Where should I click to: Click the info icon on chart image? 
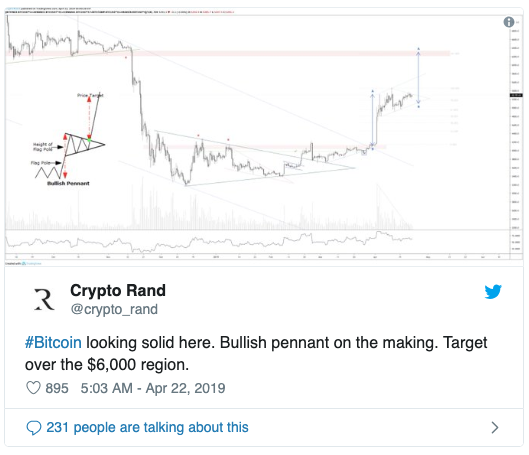coord(508,22)
